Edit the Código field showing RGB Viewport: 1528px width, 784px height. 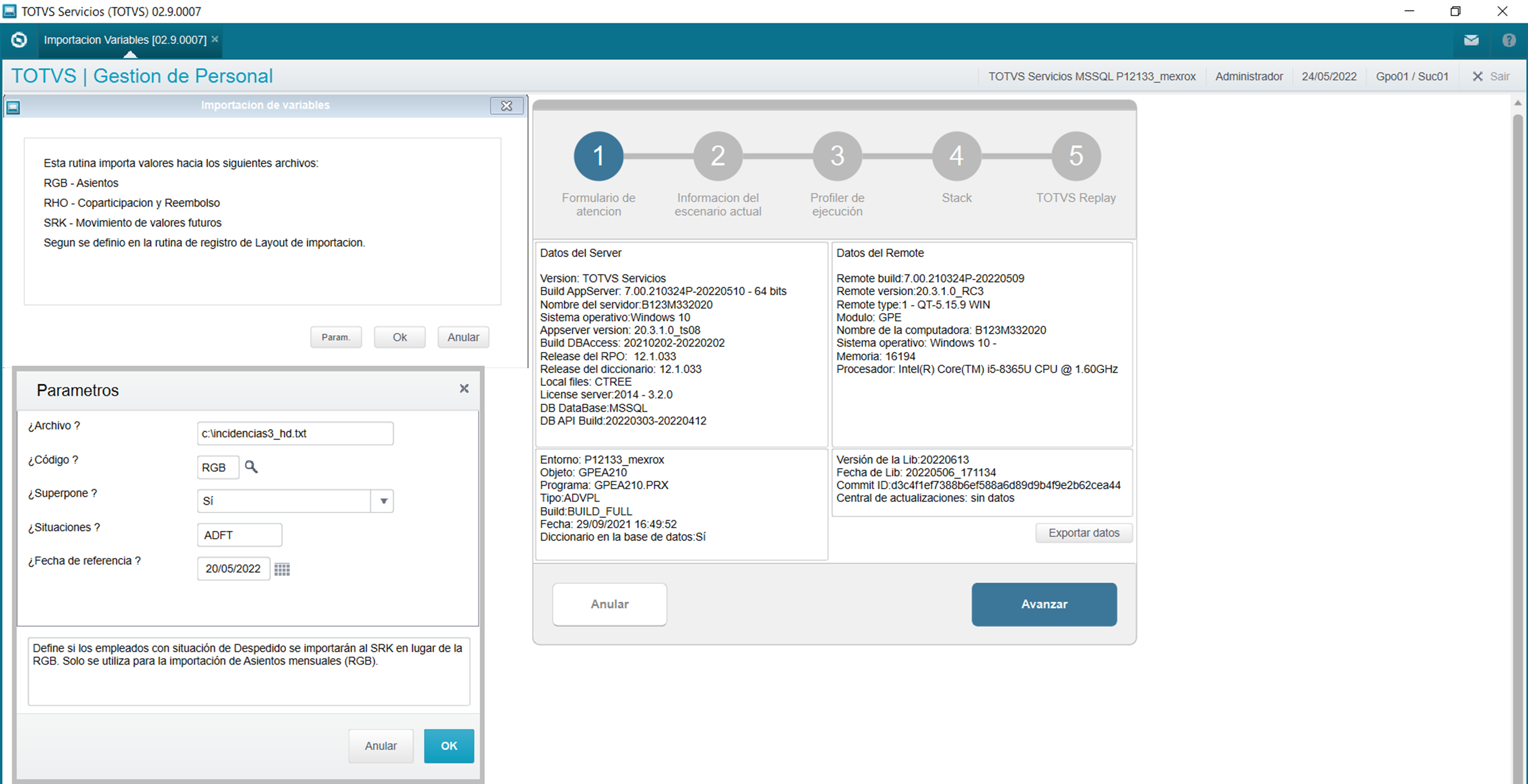click(x=219, y=467)
